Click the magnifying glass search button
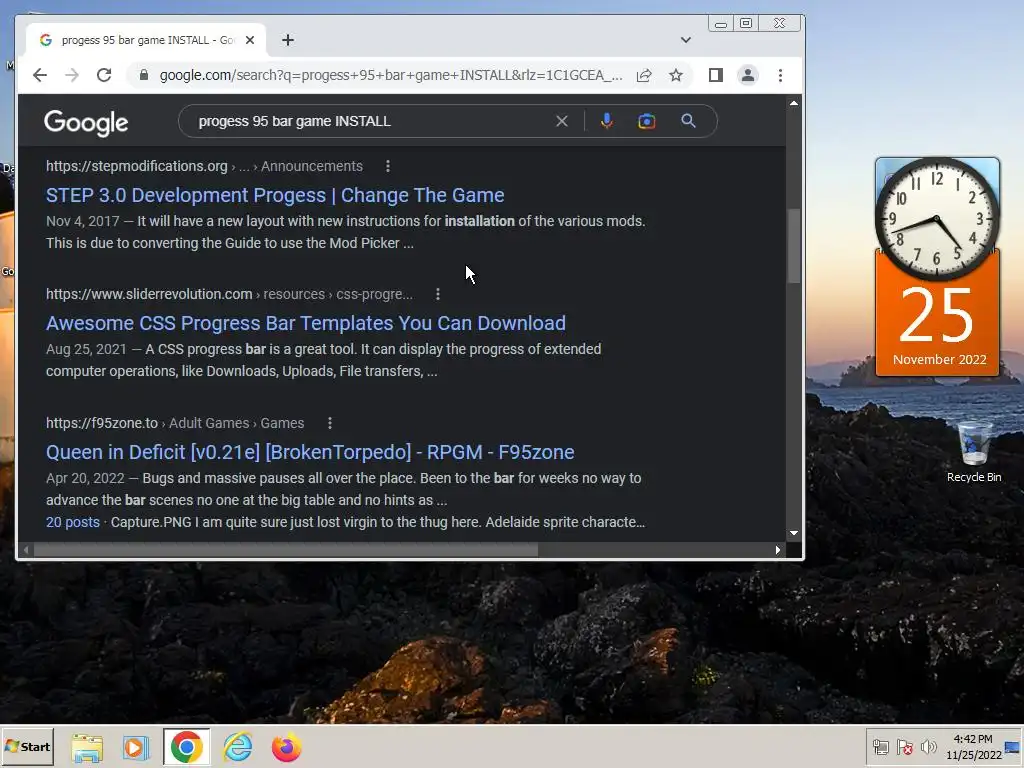The height and width of the screenshot is (768, 1024). click(x=688, y=121)
